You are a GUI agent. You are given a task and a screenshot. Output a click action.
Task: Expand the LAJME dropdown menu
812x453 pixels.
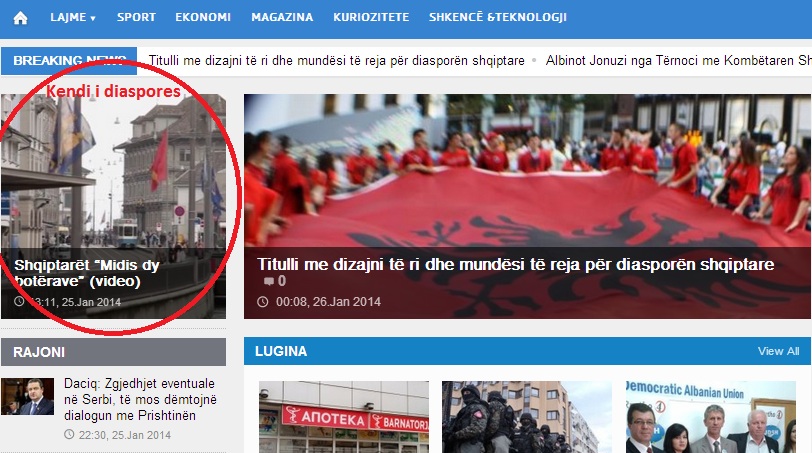(72, 17)
